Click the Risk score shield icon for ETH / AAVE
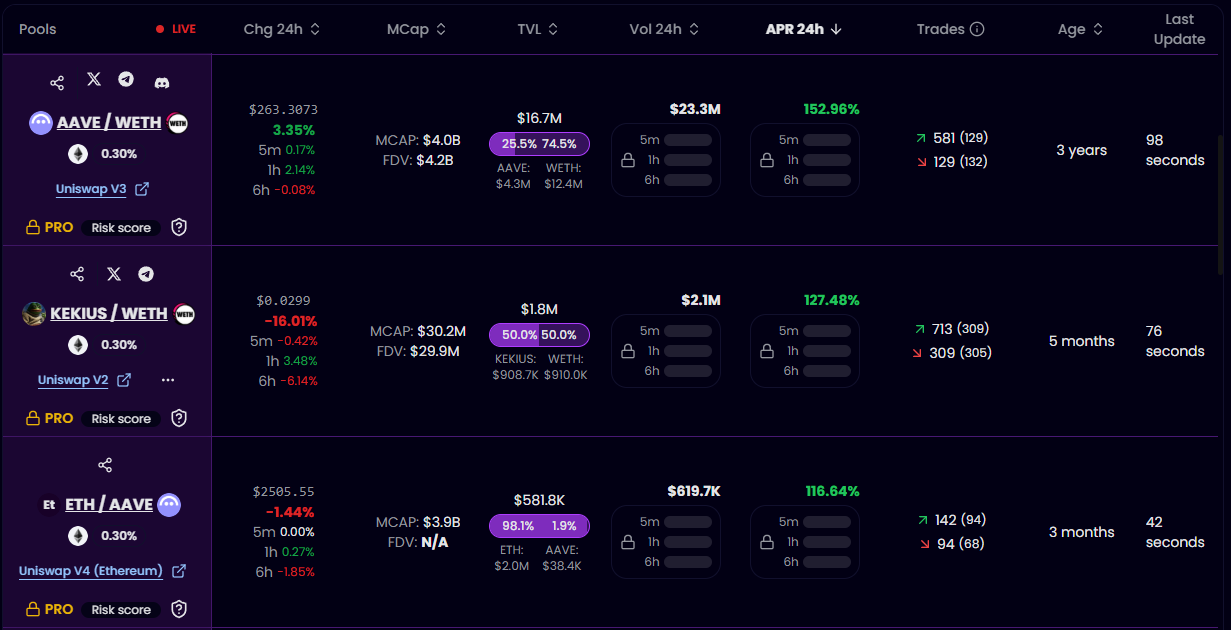Image resolution: width=1231 pixels, height=630 pixels. [179, 609]
